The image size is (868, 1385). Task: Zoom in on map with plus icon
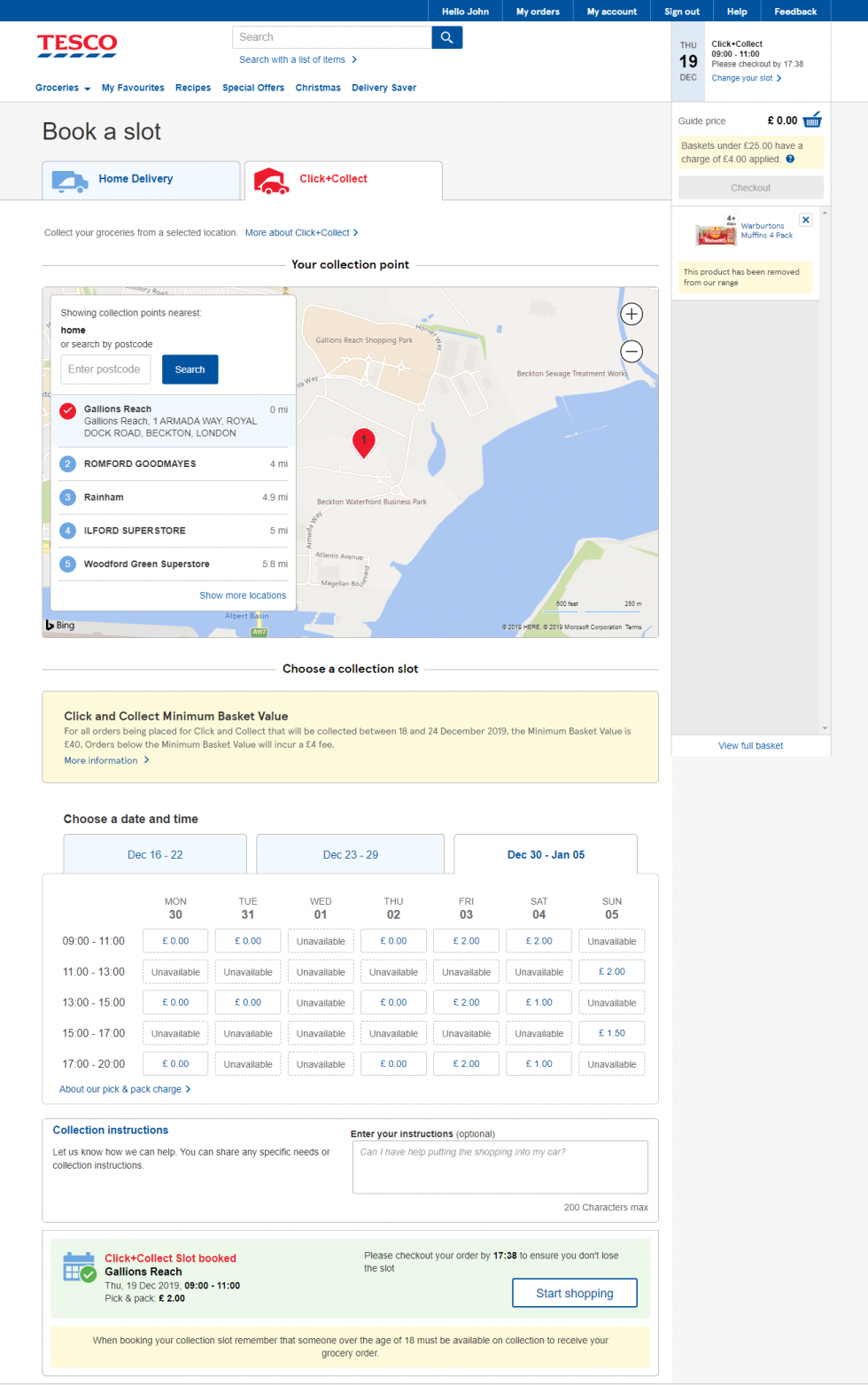coord(632,314)
